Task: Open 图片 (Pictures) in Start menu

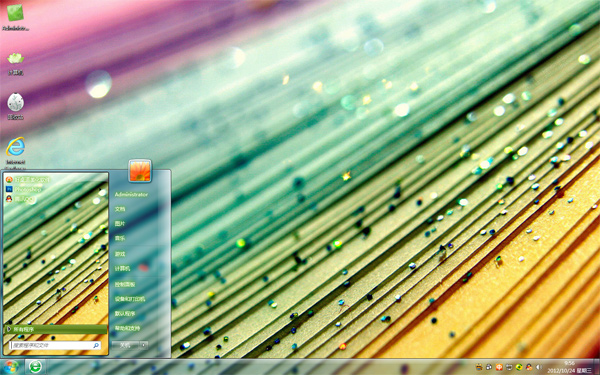Action: [120, 223]
